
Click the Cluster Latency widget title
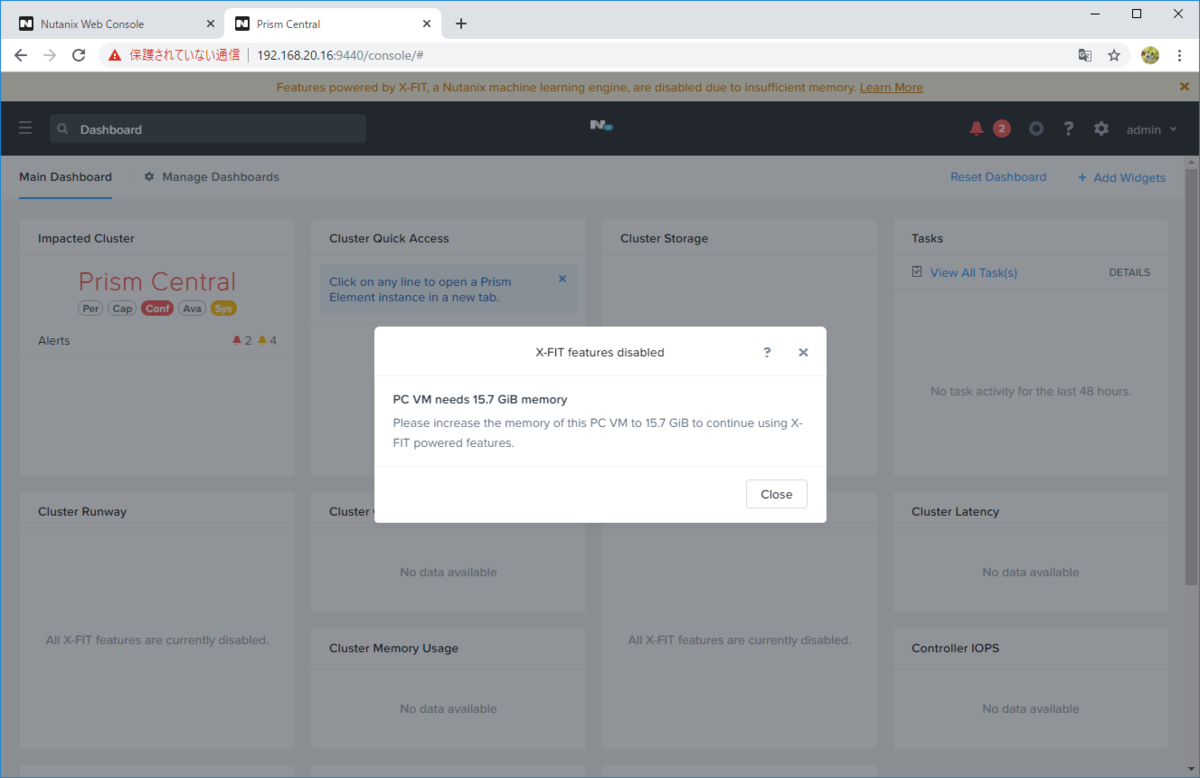(955, 511)
